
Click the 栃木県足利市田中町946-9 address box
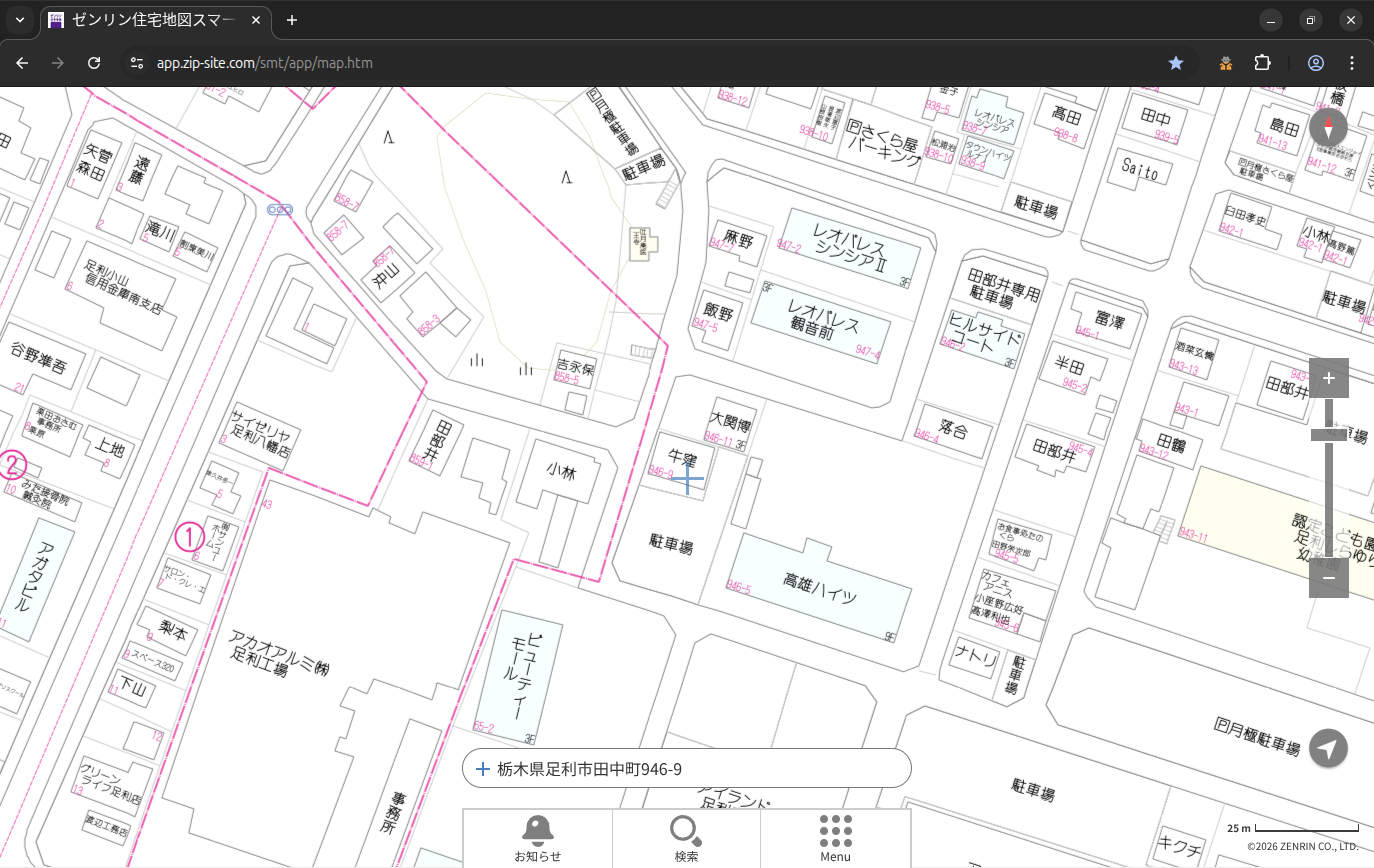click(x=687, y=769)
